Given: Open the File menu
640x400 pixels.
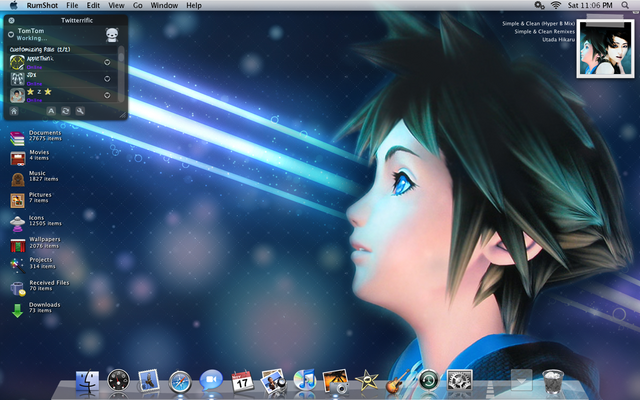Looking at the screenshot, I should [72, 5].
